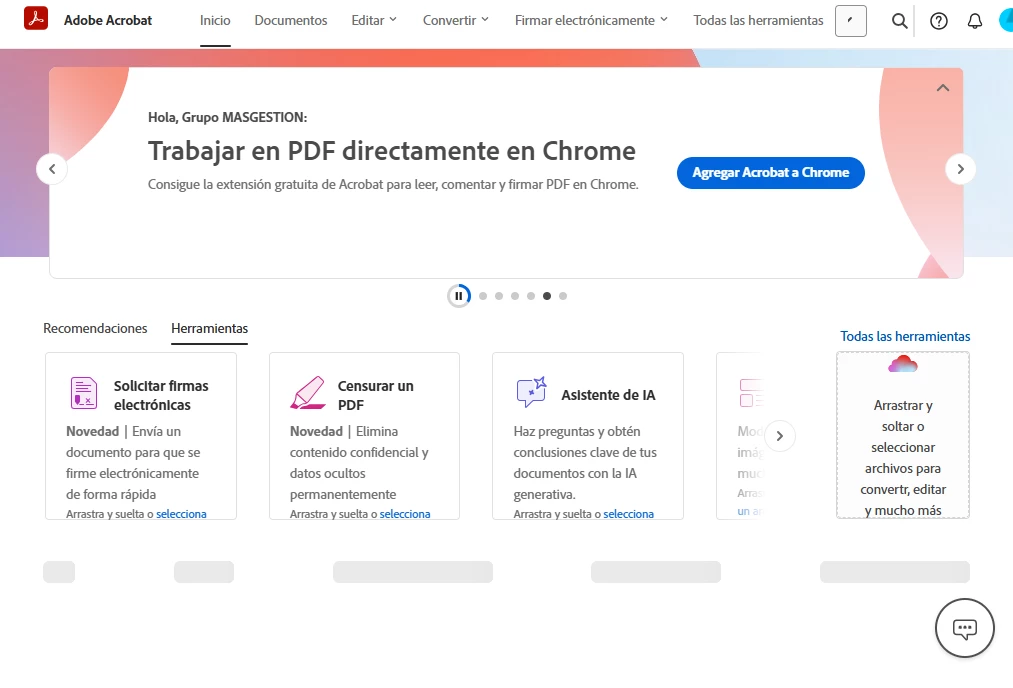Viewport: 1013px width, 688px height.
Task: Select the third carousel dot indicator
Action: (x=515, y=296)
